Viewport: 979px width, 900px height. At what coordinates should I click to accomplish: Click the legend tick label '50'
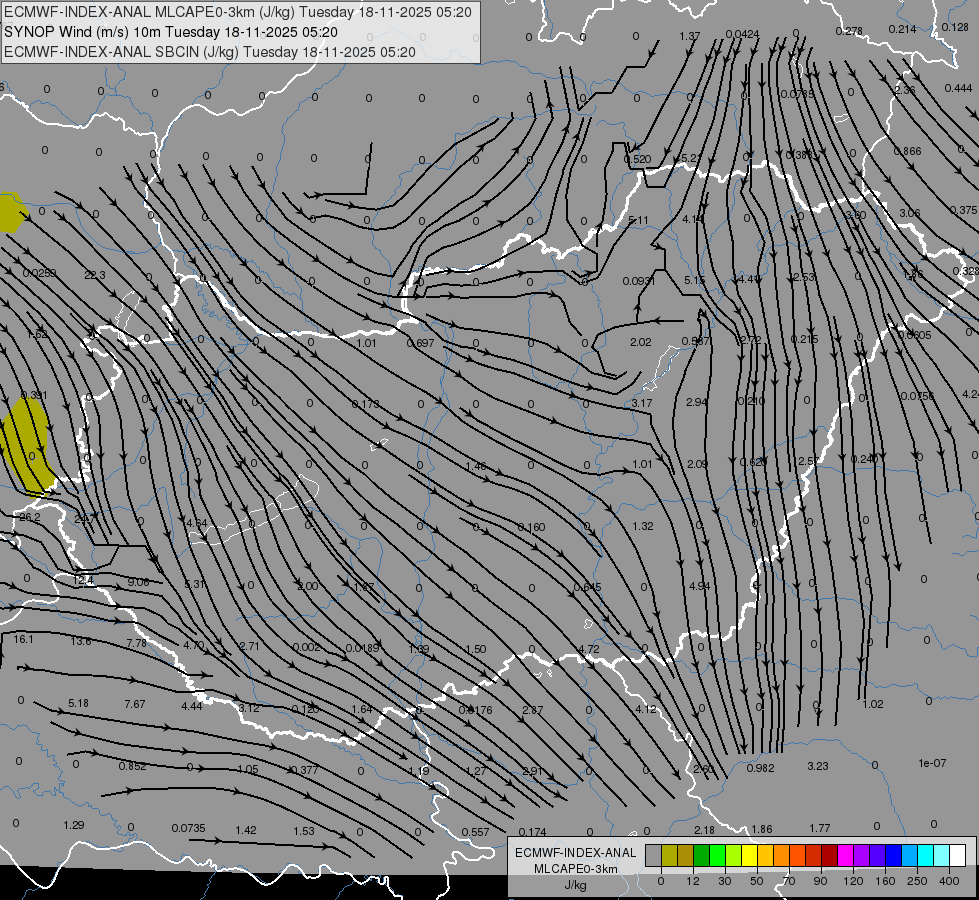coord(757,881)
